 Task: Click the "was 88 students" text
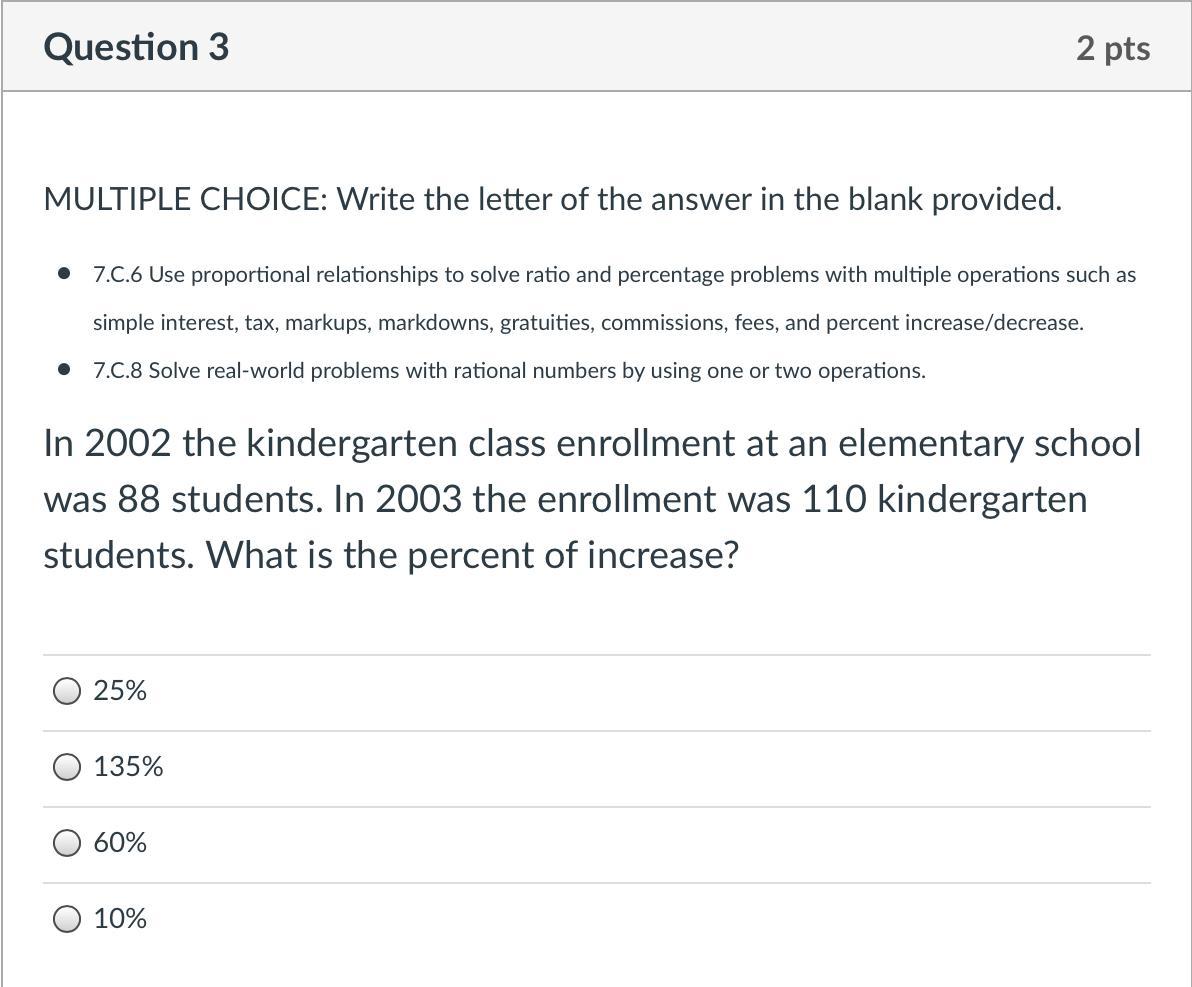pos(182,500)
